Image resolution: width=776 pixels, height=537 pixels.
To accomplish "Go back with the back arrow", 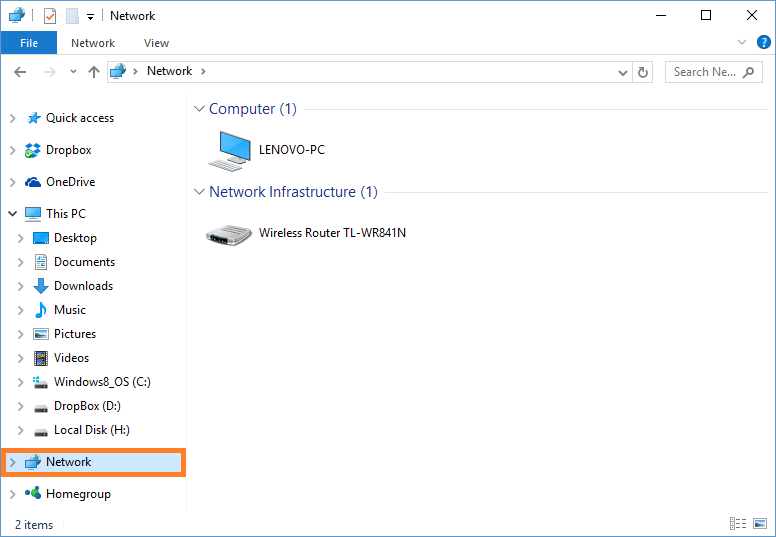I will [x=20, y=72].
